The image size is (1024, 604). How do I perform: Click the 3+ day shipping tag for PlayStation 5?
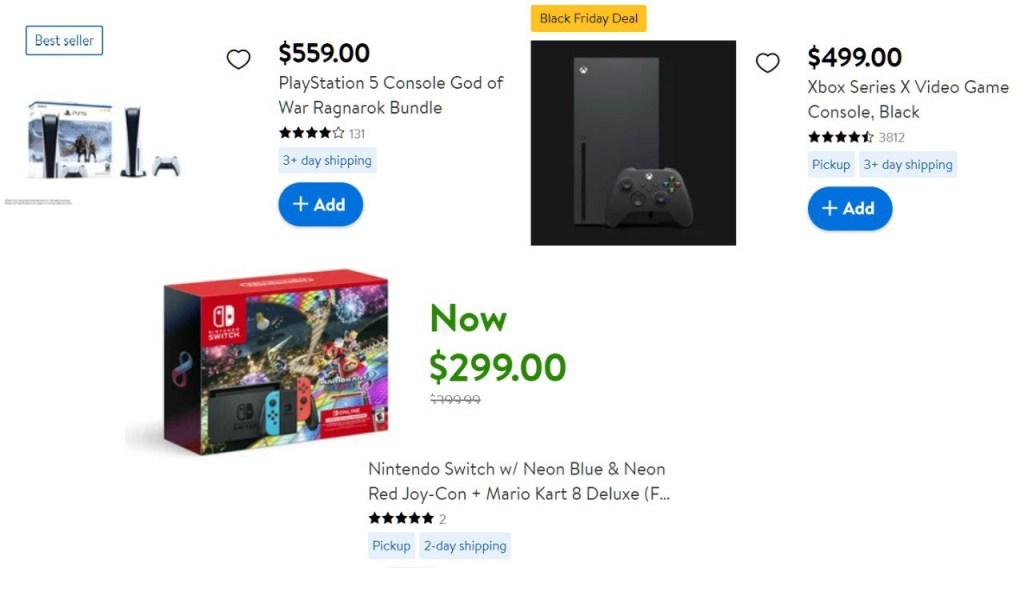point(327,161)
